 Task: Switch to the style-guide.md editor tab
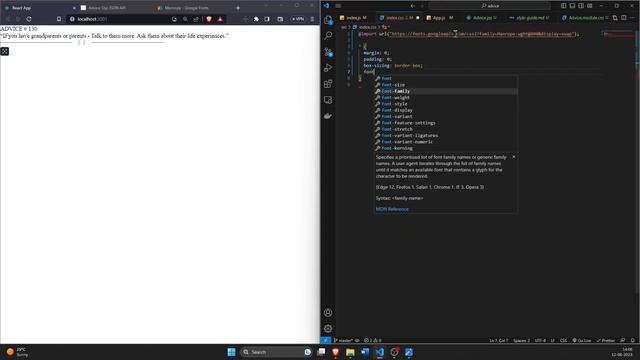530,18
